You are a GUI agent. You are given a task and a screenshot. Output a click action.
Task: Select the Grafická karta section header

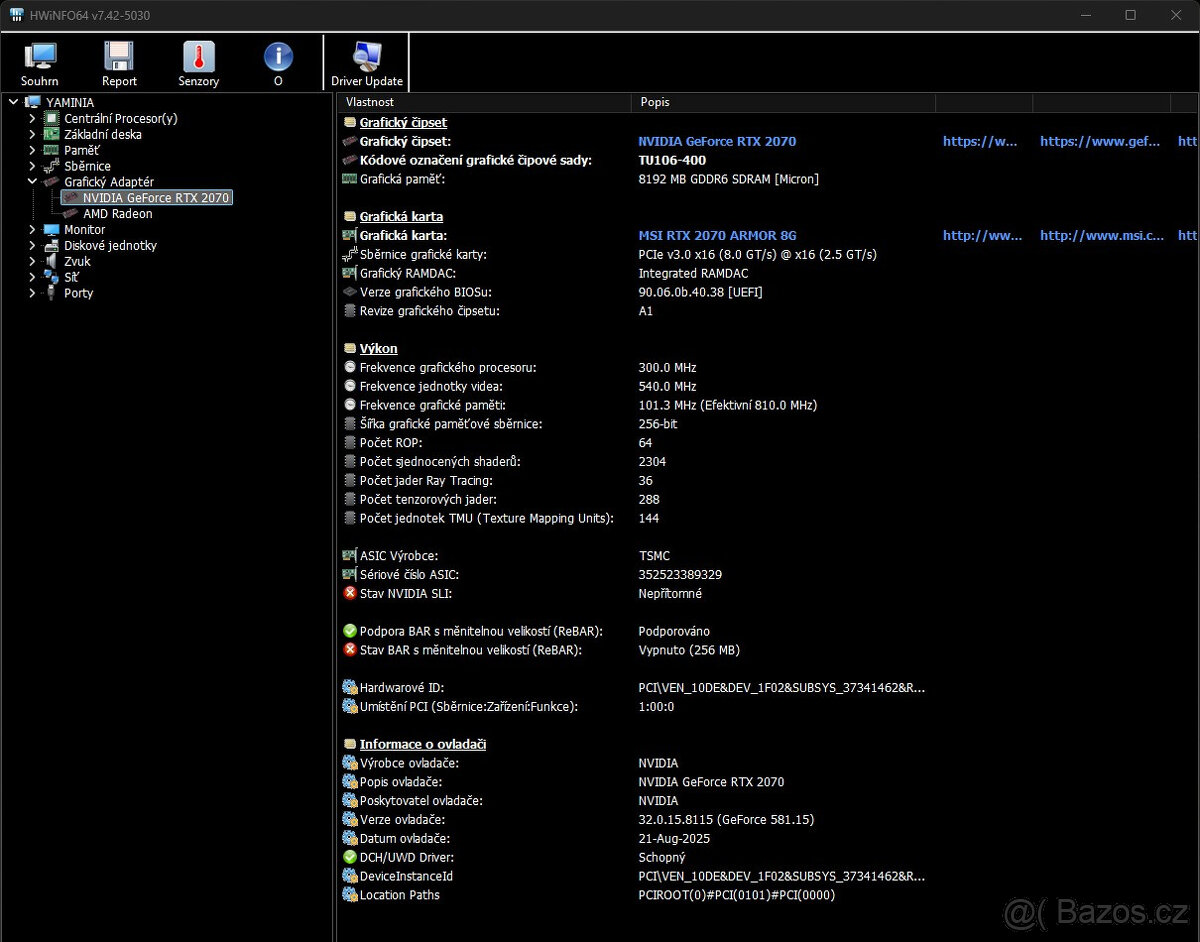401,216
